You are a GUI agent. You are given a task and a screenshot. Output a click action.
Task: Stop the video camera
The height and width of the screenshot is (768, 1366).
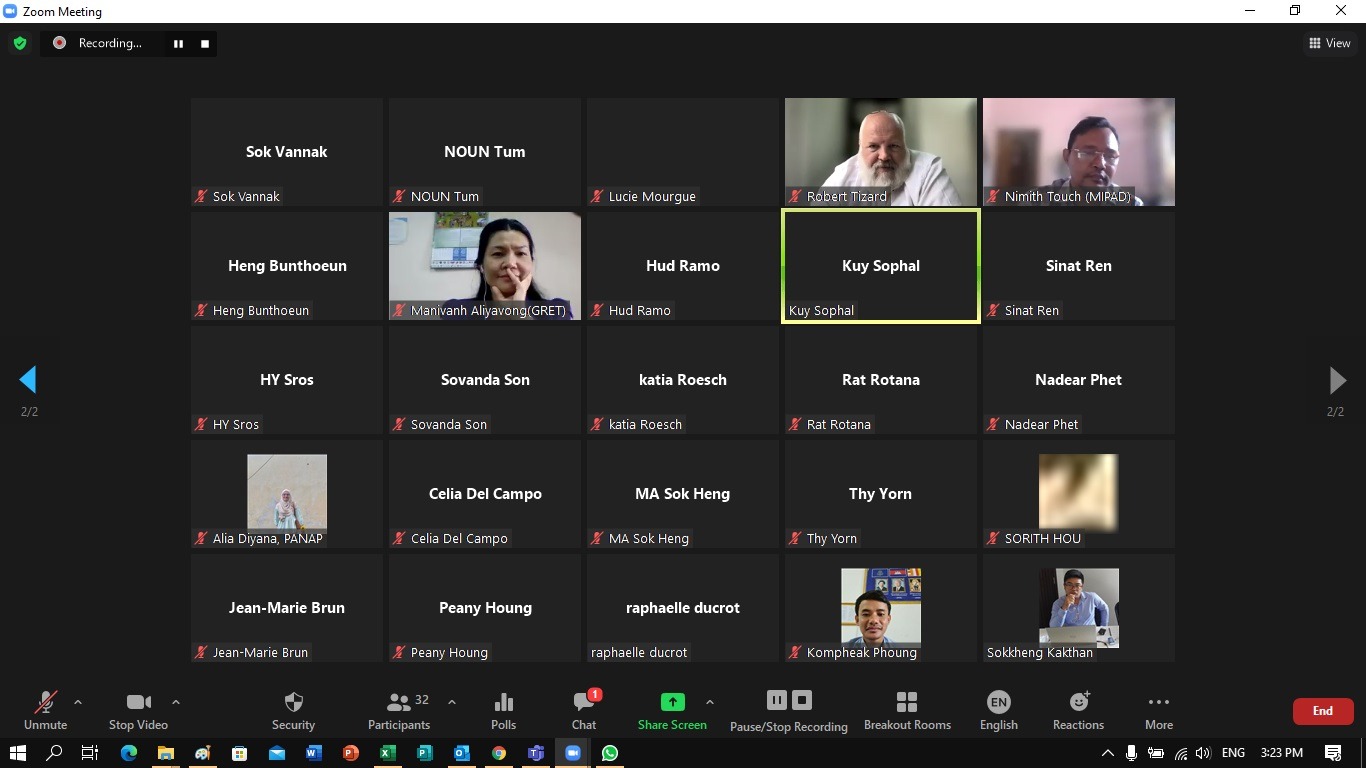click(x=138, y=710)
